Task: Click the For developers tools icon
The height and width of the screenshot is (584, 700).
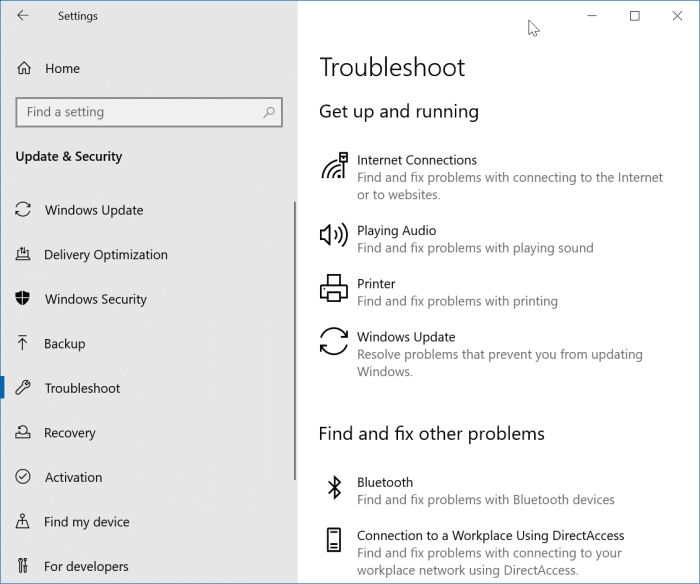Action: (x=23, y=566)
